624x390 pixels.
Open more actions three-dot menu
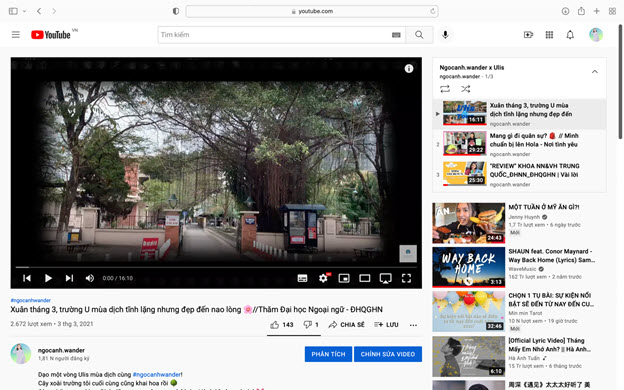[x=413, y=325]
